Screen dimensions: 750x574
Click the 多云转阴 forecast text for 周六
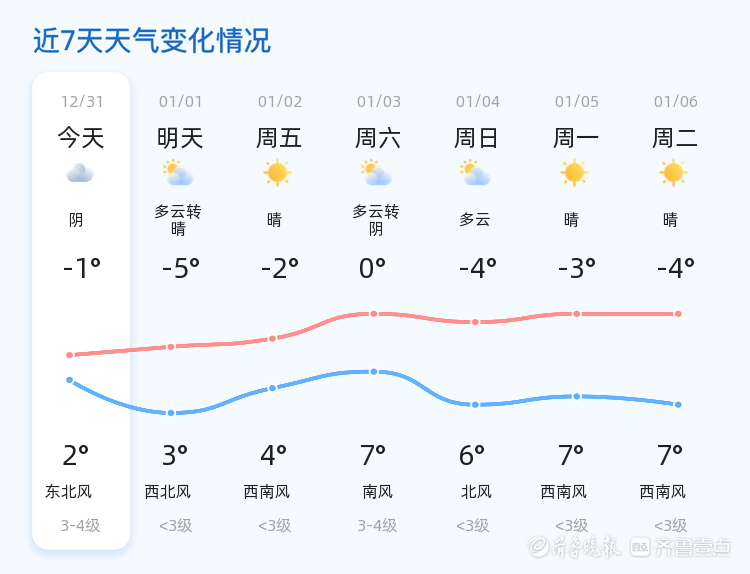pyautogui.click(x=376, y=220)
